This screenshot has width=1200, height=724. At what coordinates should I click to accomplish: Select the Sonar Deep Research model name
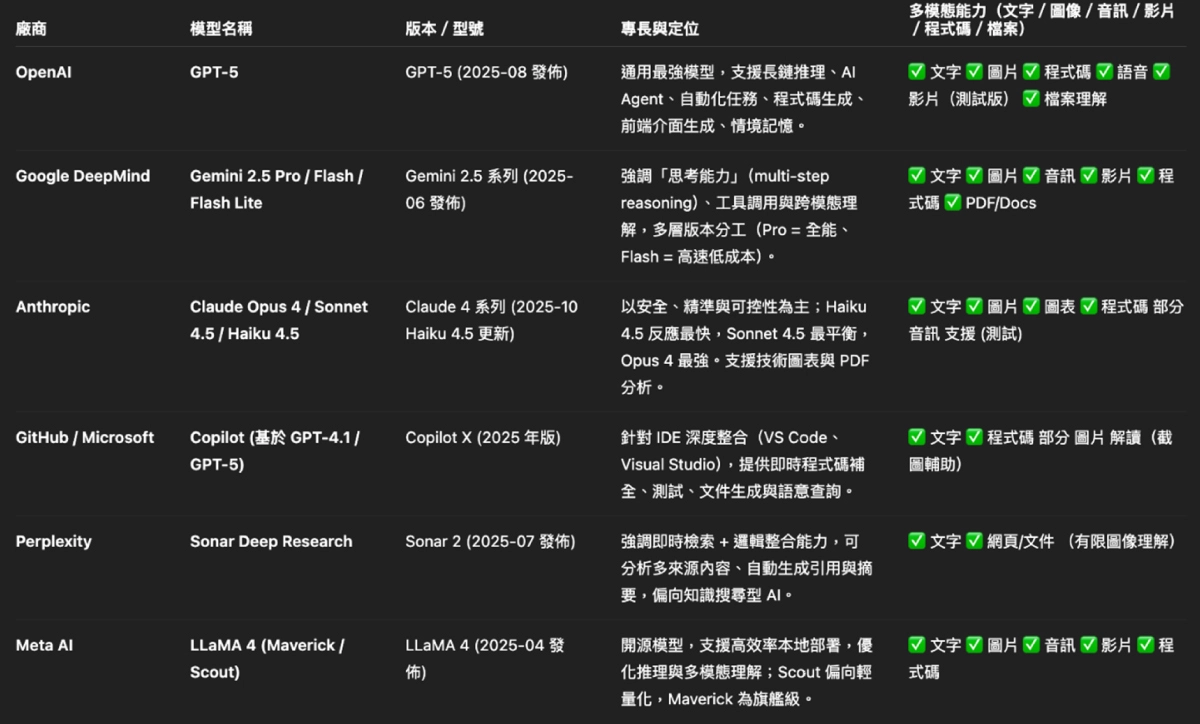271,541
